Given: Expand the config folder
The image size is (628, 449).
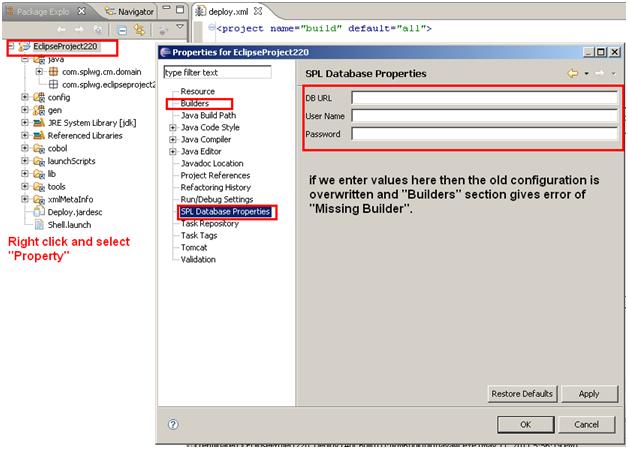Looking at the screenshot, I should pos(25,97).
